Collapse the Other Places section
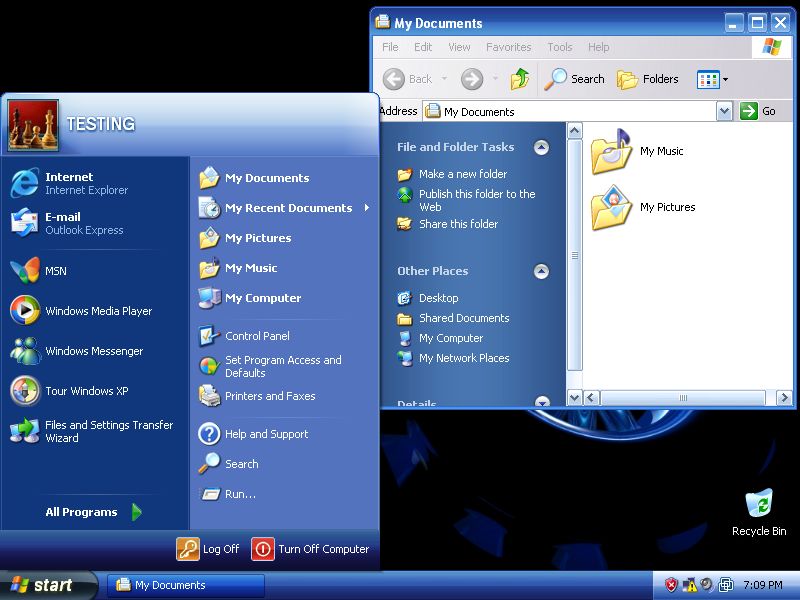Viewport: 800px width, 600px height. coord(541,271)
